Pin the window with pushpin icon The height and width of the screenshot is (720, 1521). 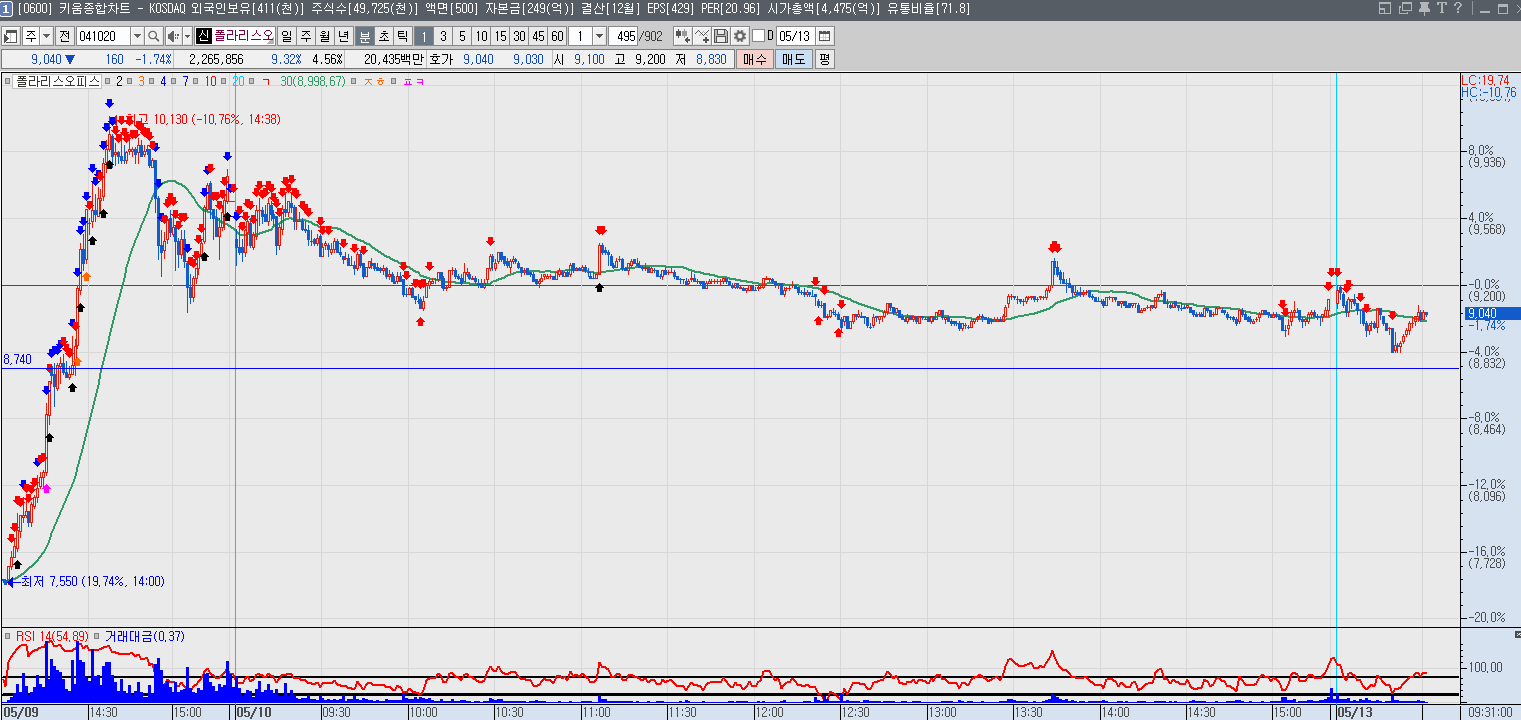[x=1425, y=8]
